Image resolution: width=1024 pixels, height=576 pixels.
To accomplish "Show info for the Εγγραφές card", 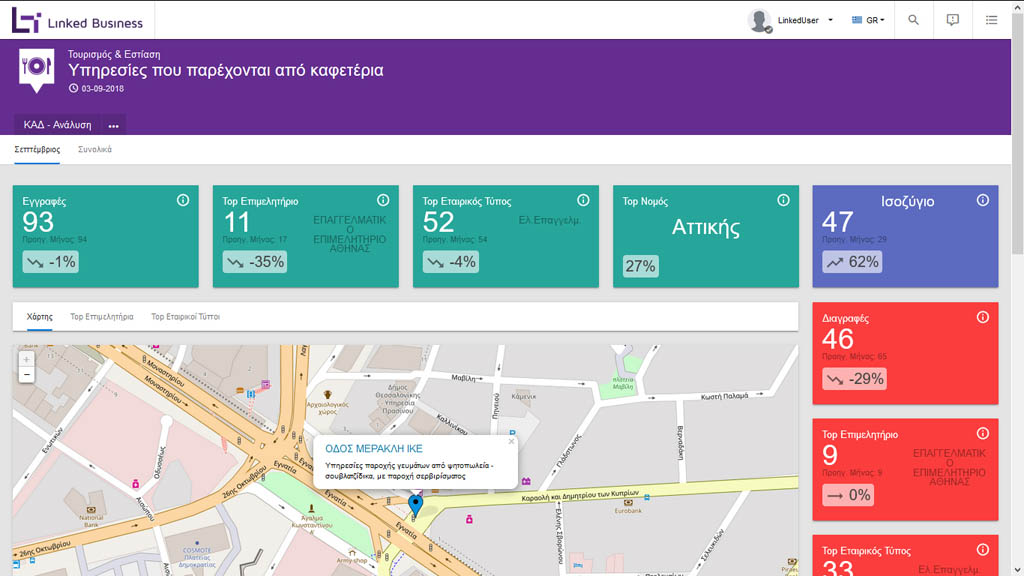I will pyautogui.click(x=183, y=200).
